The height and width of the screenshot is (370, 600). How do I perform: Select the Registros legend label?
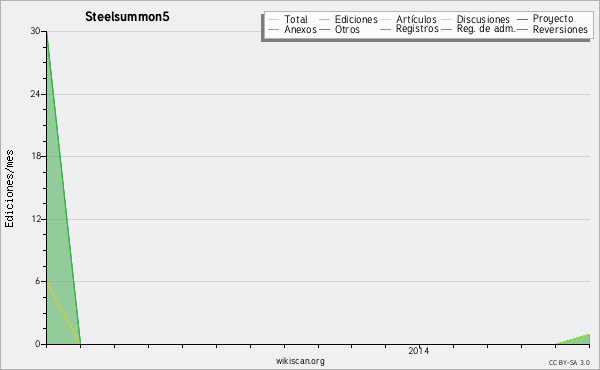417,29
